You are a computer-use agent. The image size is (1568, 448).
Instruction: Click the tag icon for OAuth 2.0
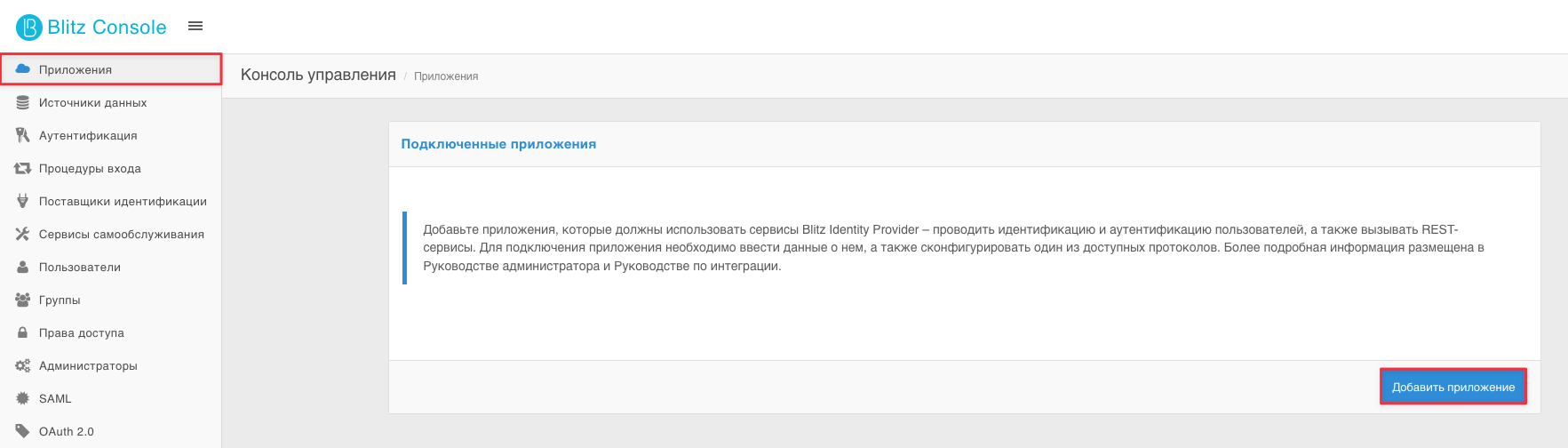coord(23,431)
